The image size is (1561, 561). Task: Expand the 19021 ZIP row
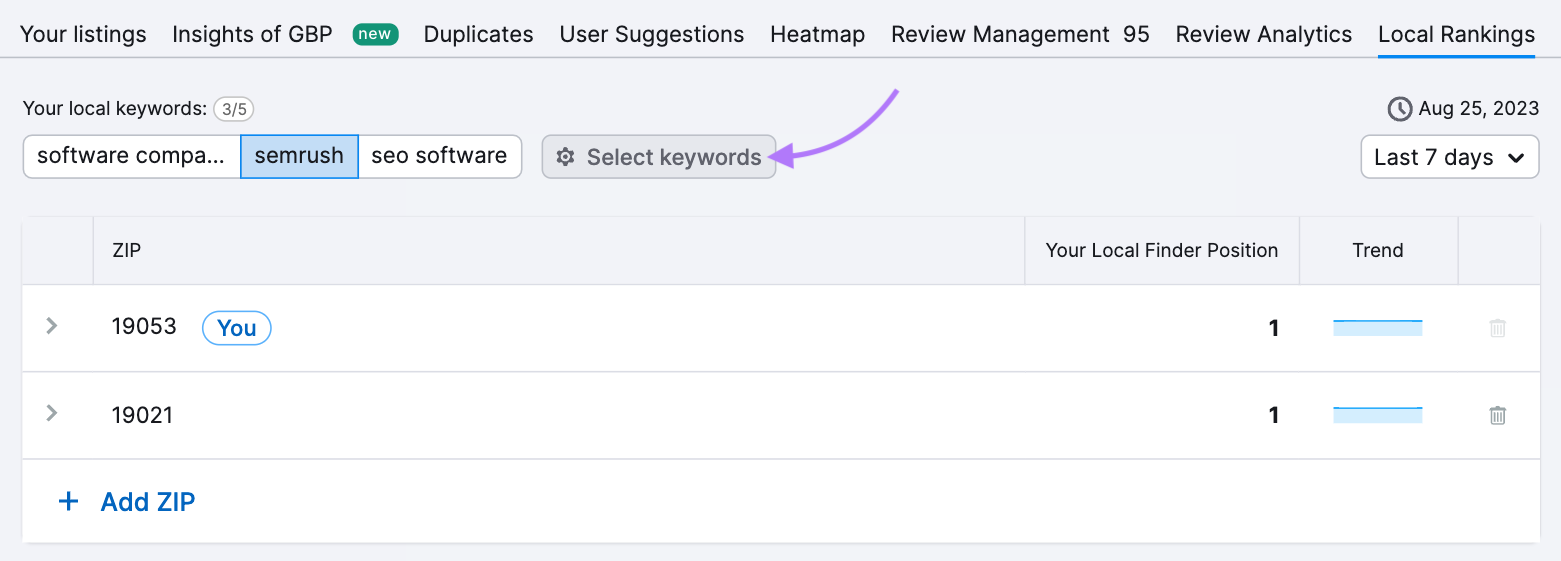(x=52, y=413)
